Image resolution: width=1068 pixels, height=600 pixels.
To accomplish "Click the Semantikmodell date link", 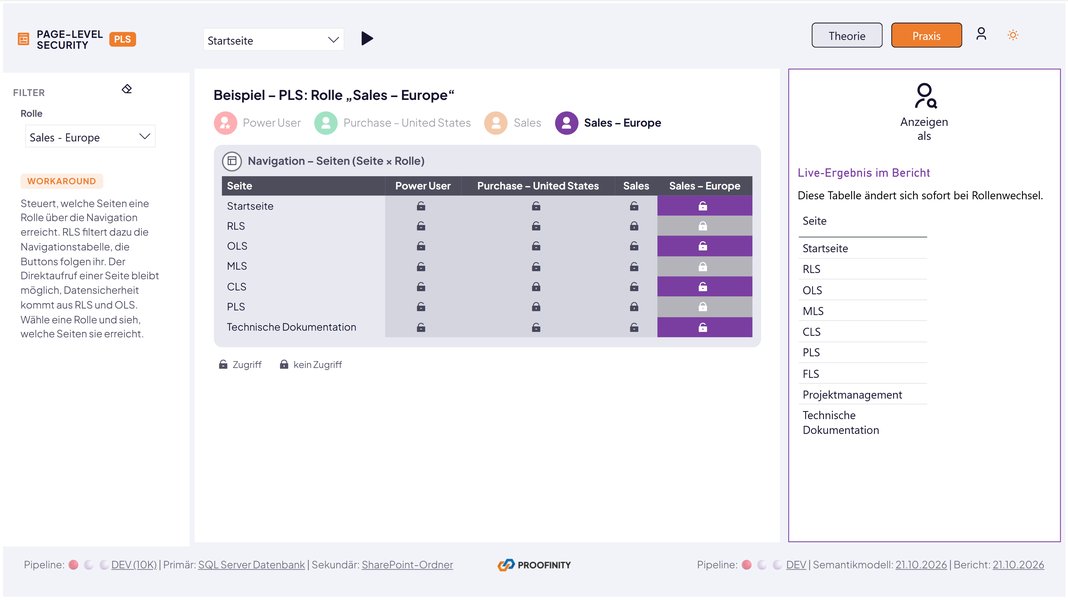I will (921, 565).
